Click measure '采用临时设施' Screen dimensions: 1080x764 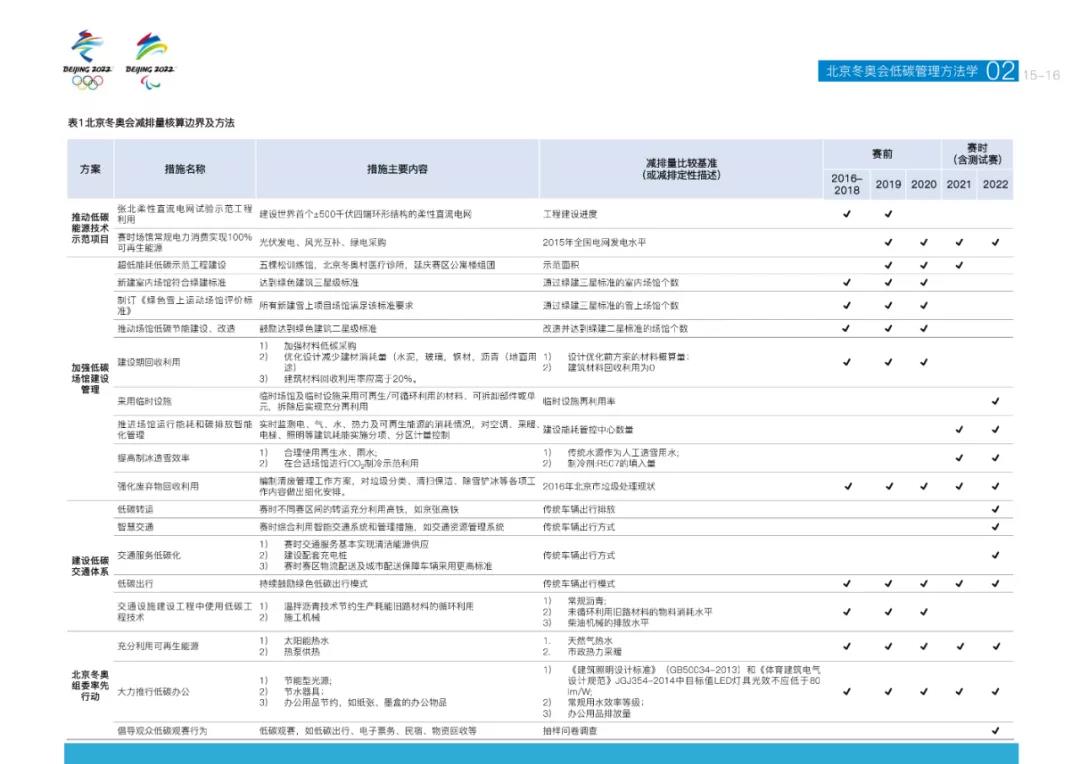[x=145, y=401]
